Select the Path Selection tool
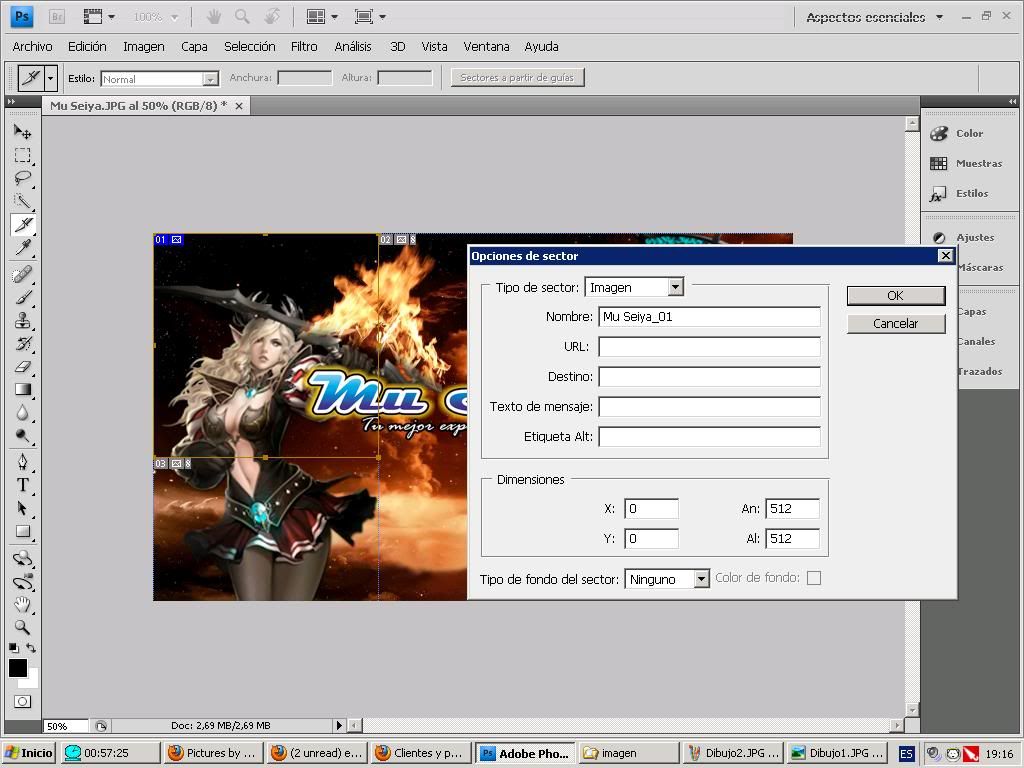1024x768 pixels. (23, 508)
